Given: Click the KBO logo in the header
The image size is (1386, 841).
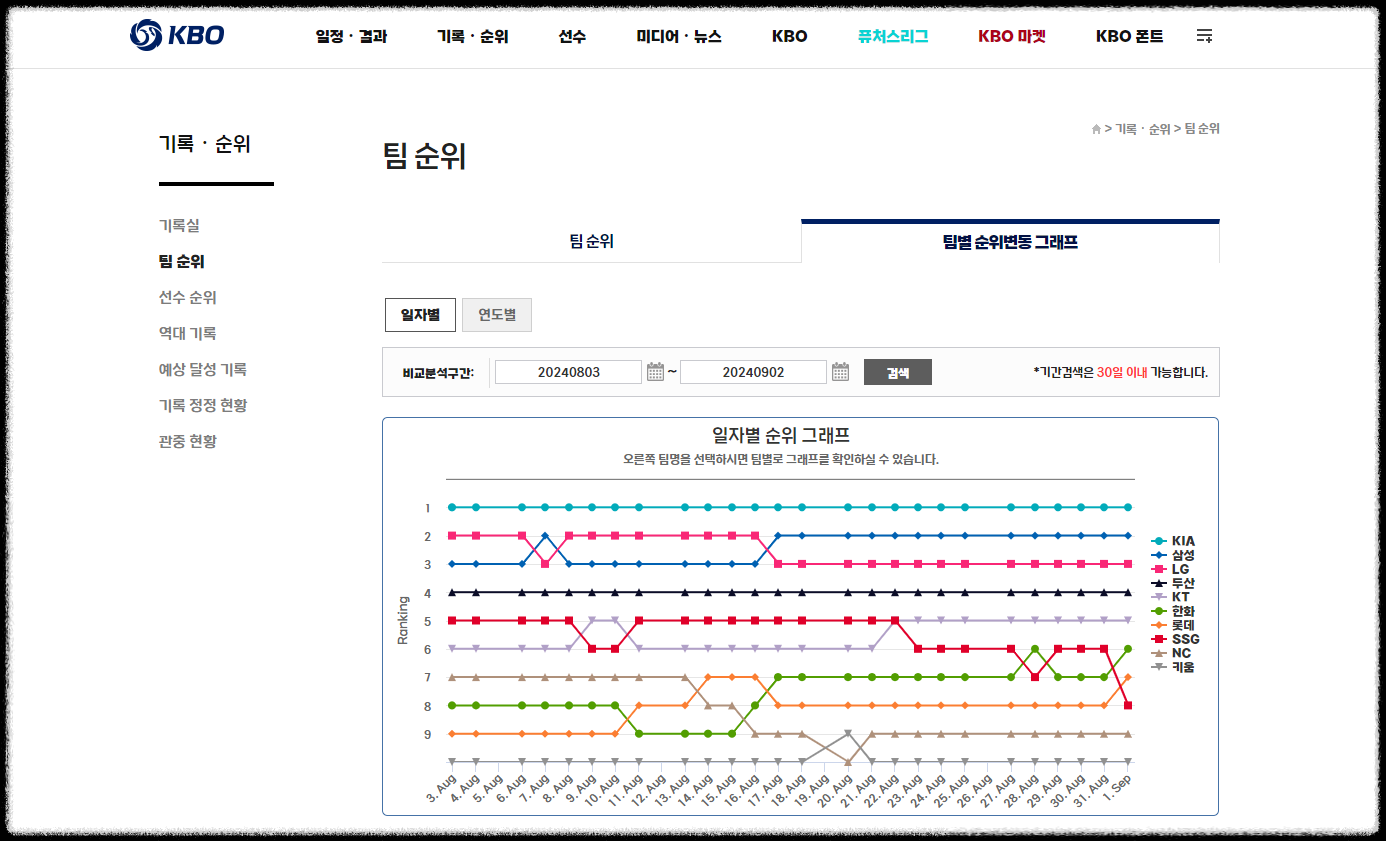Looking at the screenshot, I should (177, 36).
